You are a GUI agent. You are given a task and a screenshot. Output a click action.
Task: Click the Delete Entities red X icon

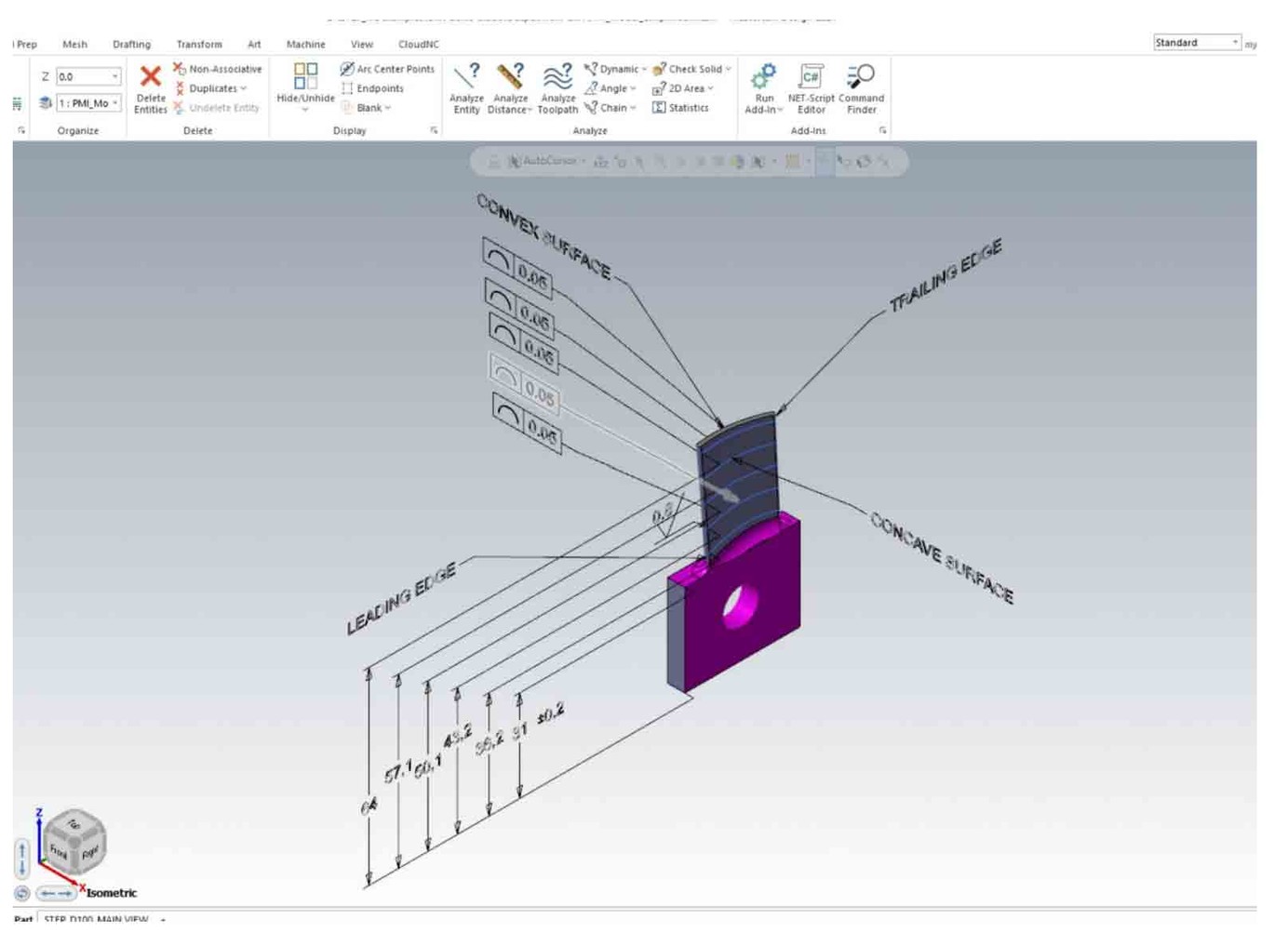[x=150, y=76]
